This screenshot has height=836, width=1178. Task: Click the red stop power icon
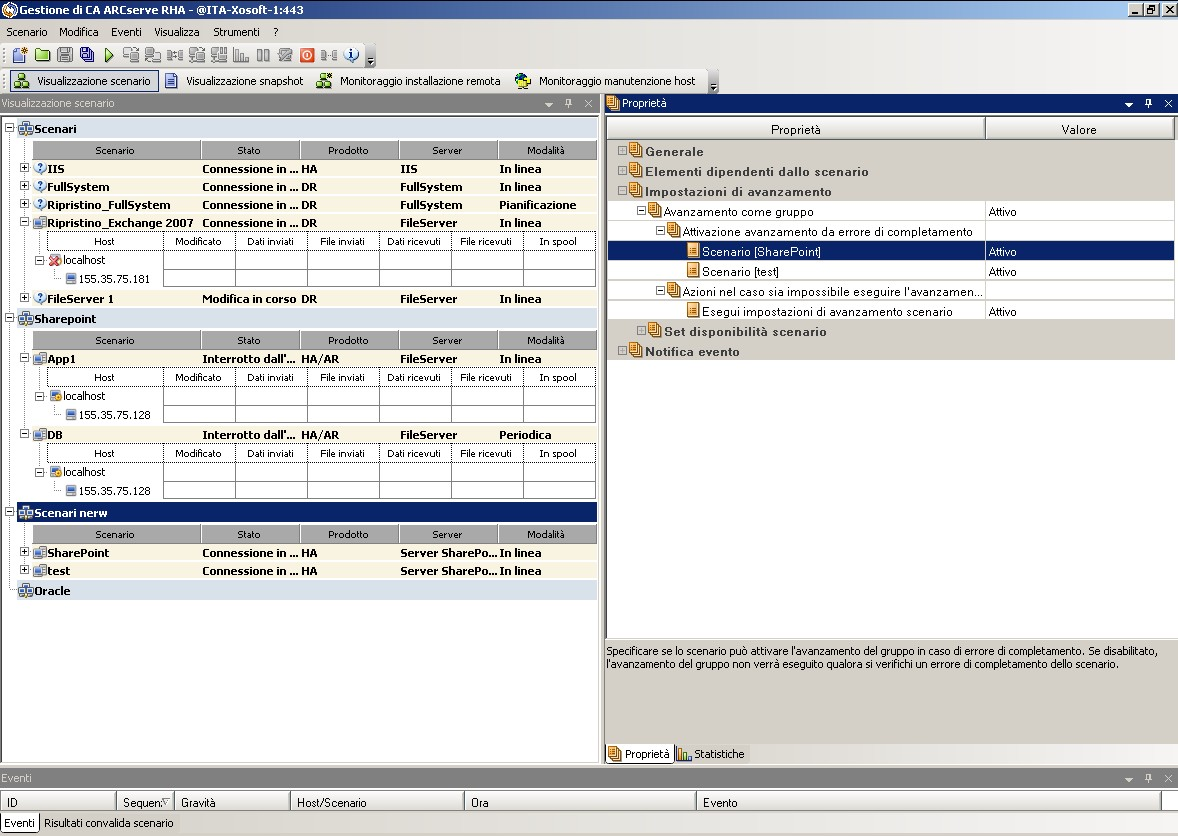point(307,55)
